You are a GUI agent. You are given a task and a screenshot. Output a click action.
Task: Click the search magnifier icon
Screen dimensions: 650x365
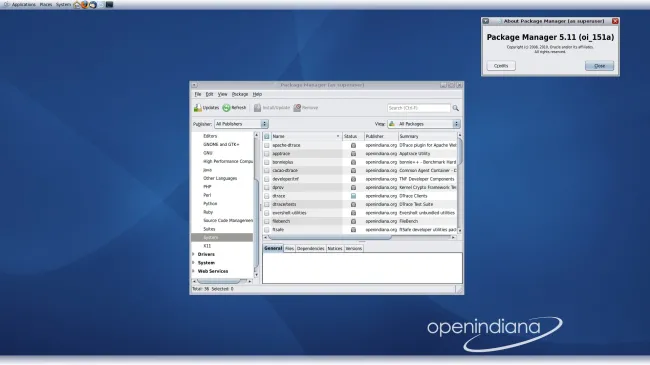pos(456,108)
